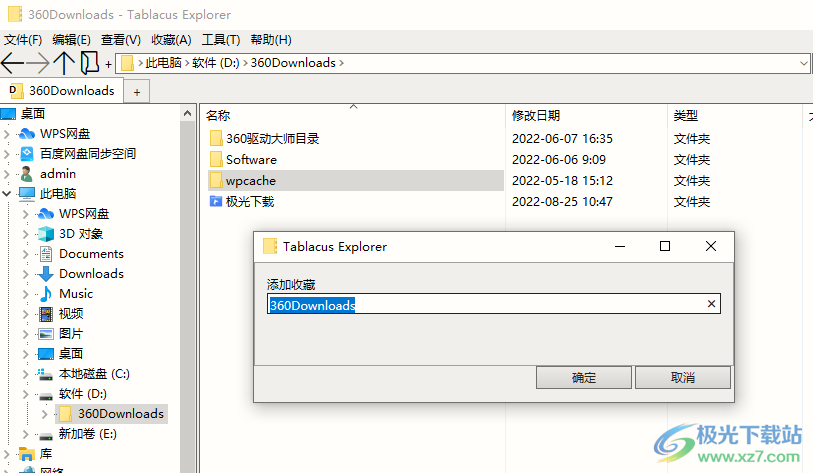
Task: Open the 编辑(E) menu
Action: coord(72,40)
